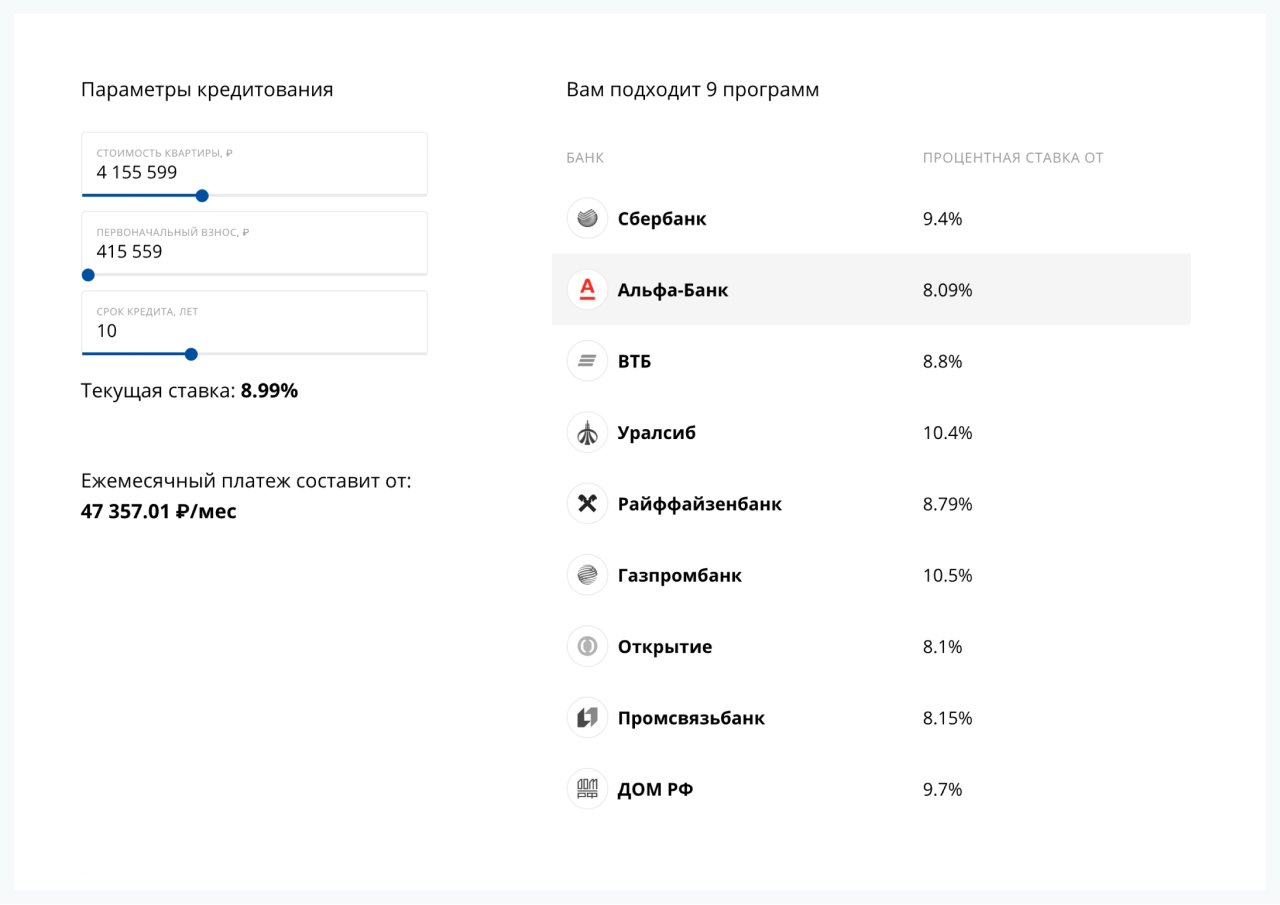Viewport: 1280px width, 905px height.
Task: Click the Gazprombank logo icon
Action: (x=587, y=575)
